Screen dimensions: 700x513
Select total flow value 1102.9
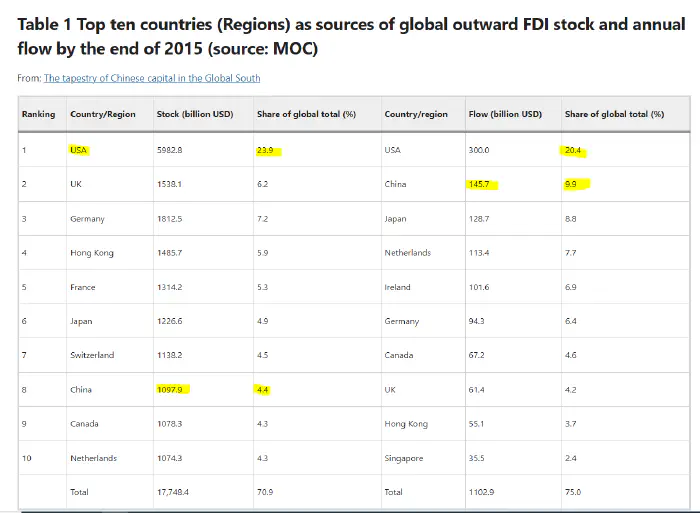[483, 492]
